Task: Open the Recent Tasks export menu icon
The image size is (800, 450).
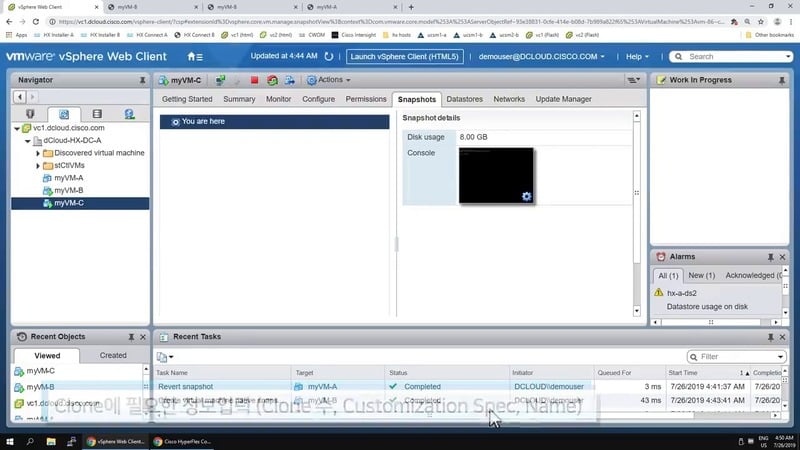Action: point(165,357)
